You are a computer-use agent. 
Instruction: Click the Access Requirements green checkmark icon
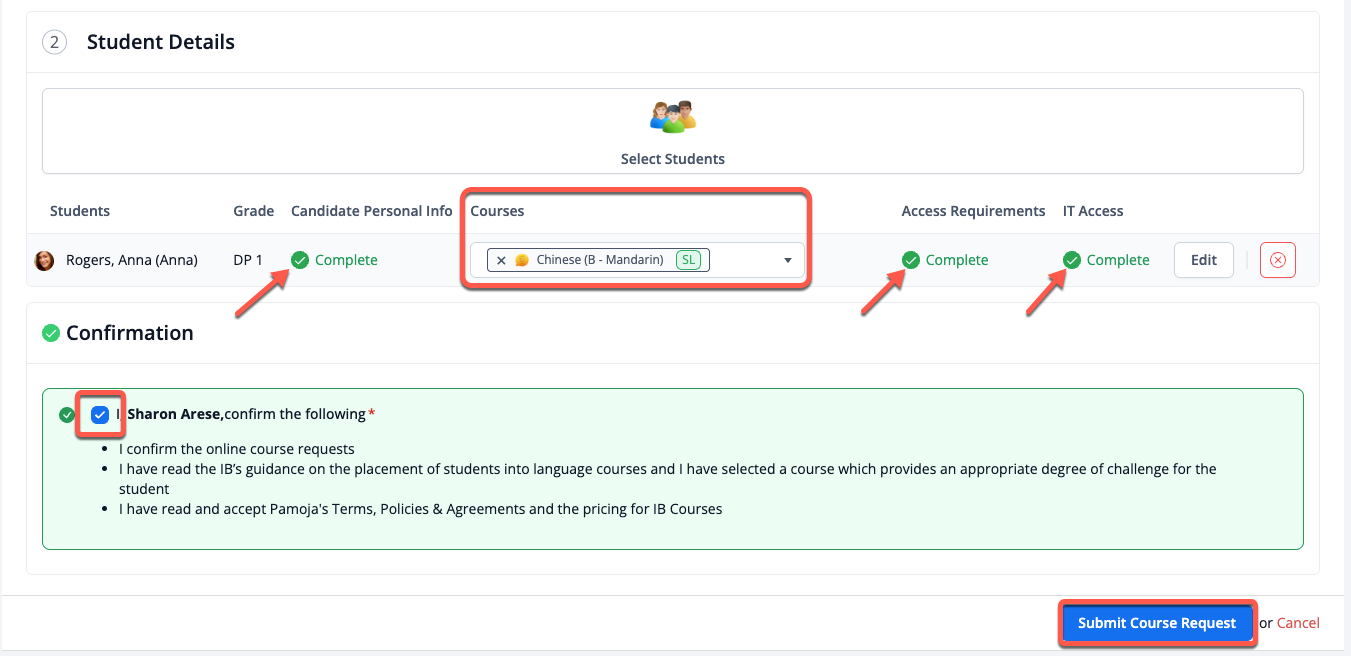pos(910,260)
